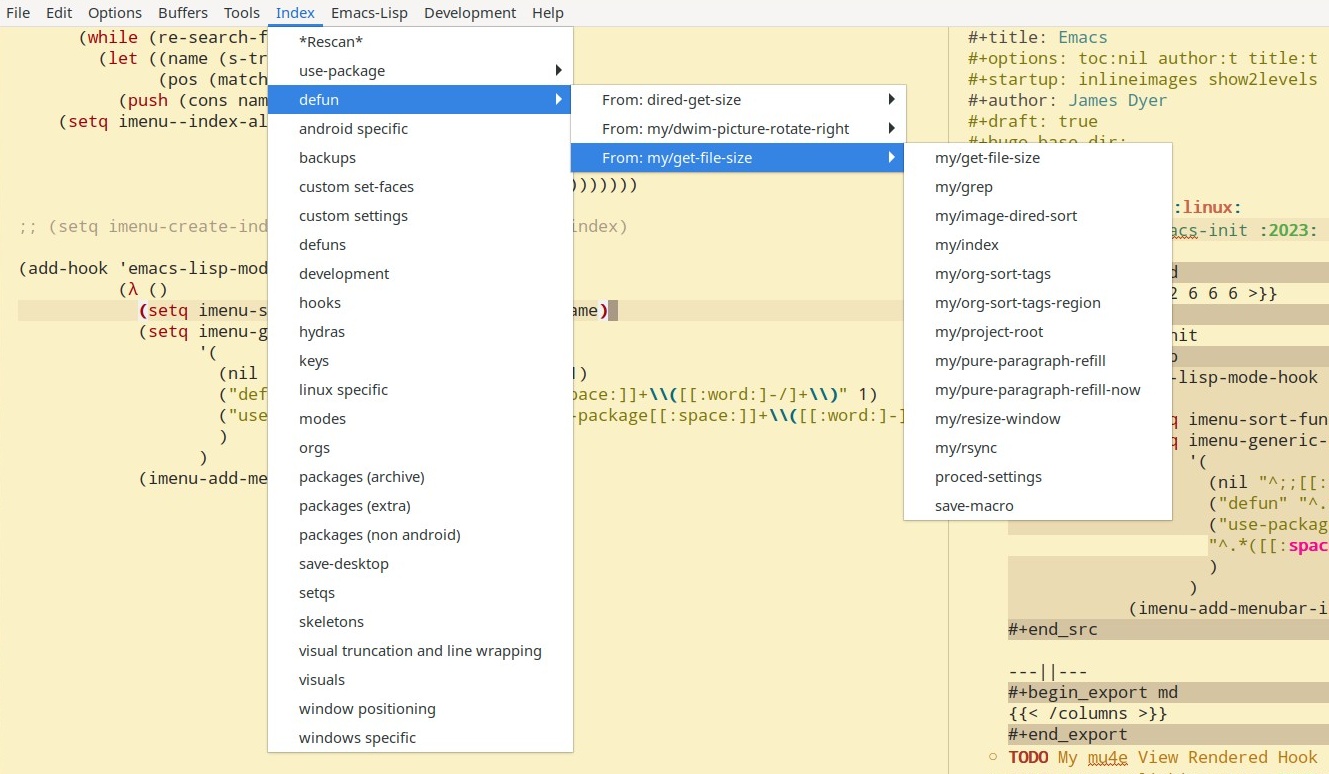Open the Development menu
Viewport: 1329px width, 774px height.
[x=470, y=12]
